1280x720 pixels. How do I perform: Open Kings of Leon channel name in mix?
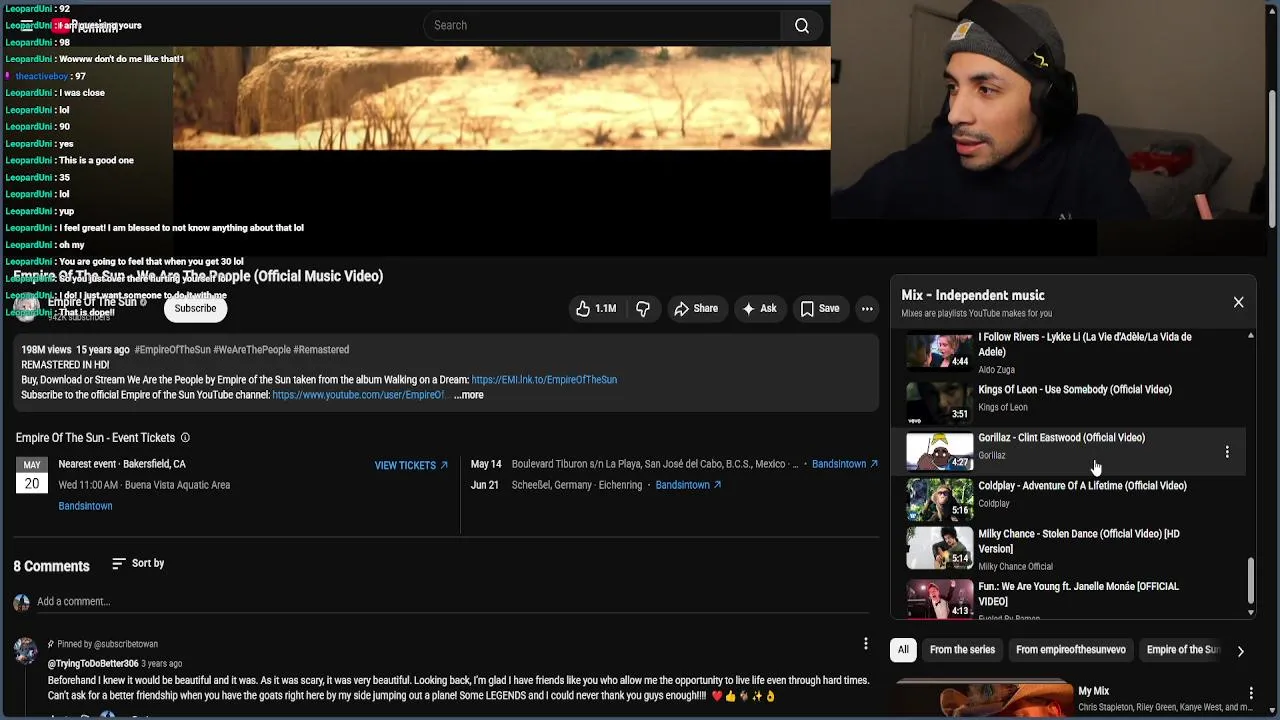(1002, 408)
